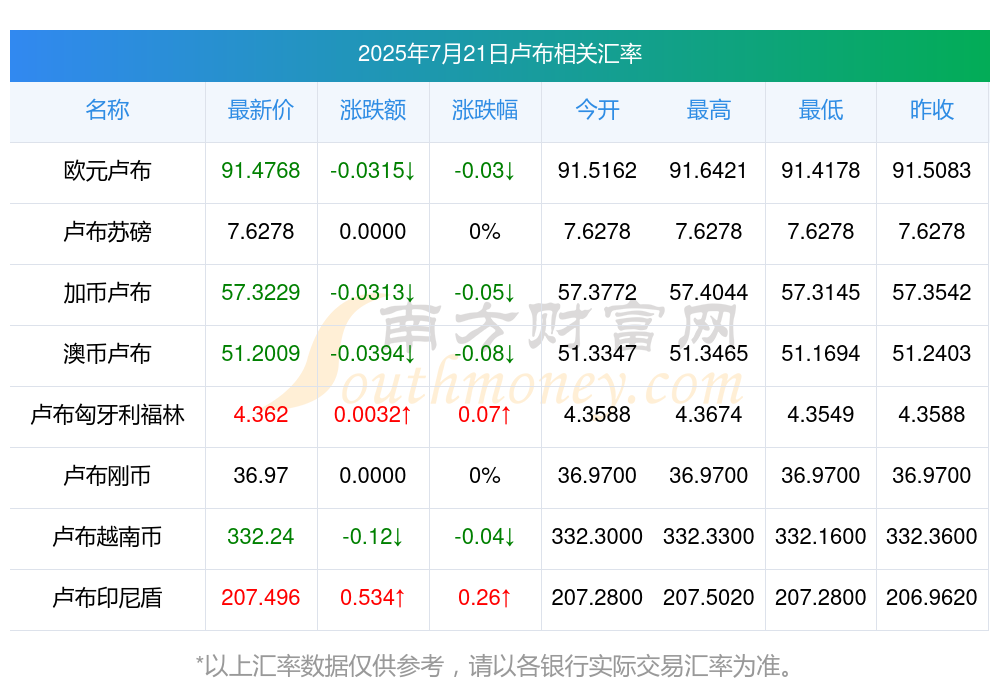Click the 今开 column header
Image resolution: width=1000 pixels, height=698 pixels.
tap(597, 110)
